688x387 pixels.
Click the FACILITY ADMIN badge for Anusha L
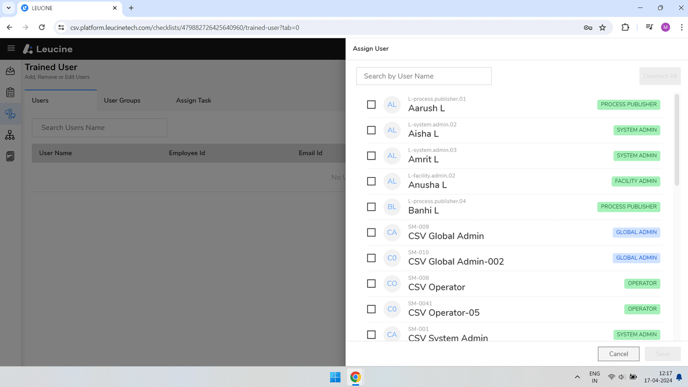[635, 181]
